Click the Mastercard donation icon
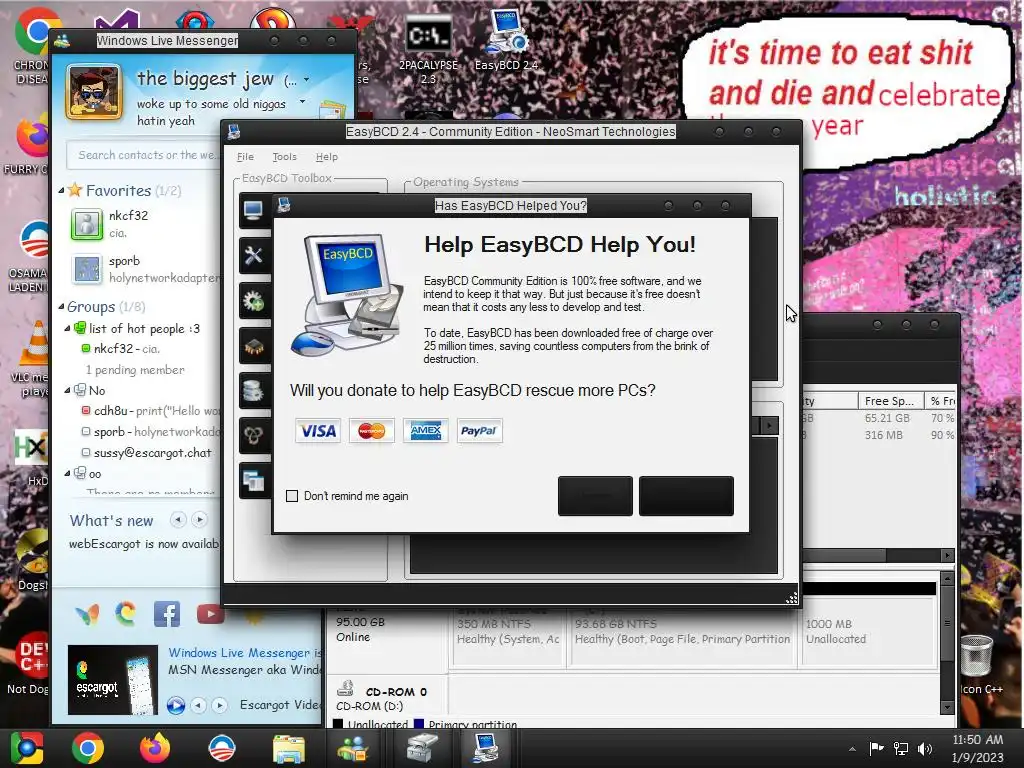Screen dimensions: 1024x768 (372, 431)
